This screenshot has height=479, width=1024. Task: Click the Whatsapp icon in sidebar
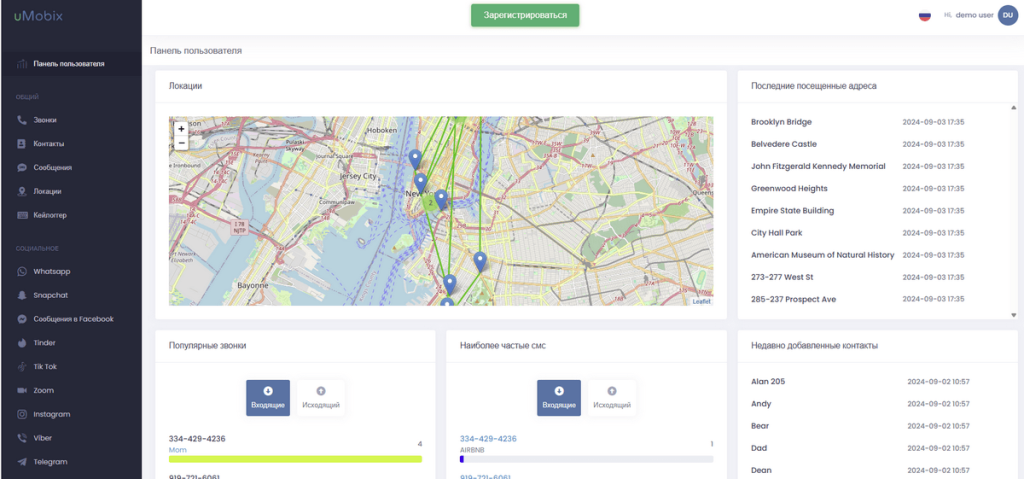(22, 272)
